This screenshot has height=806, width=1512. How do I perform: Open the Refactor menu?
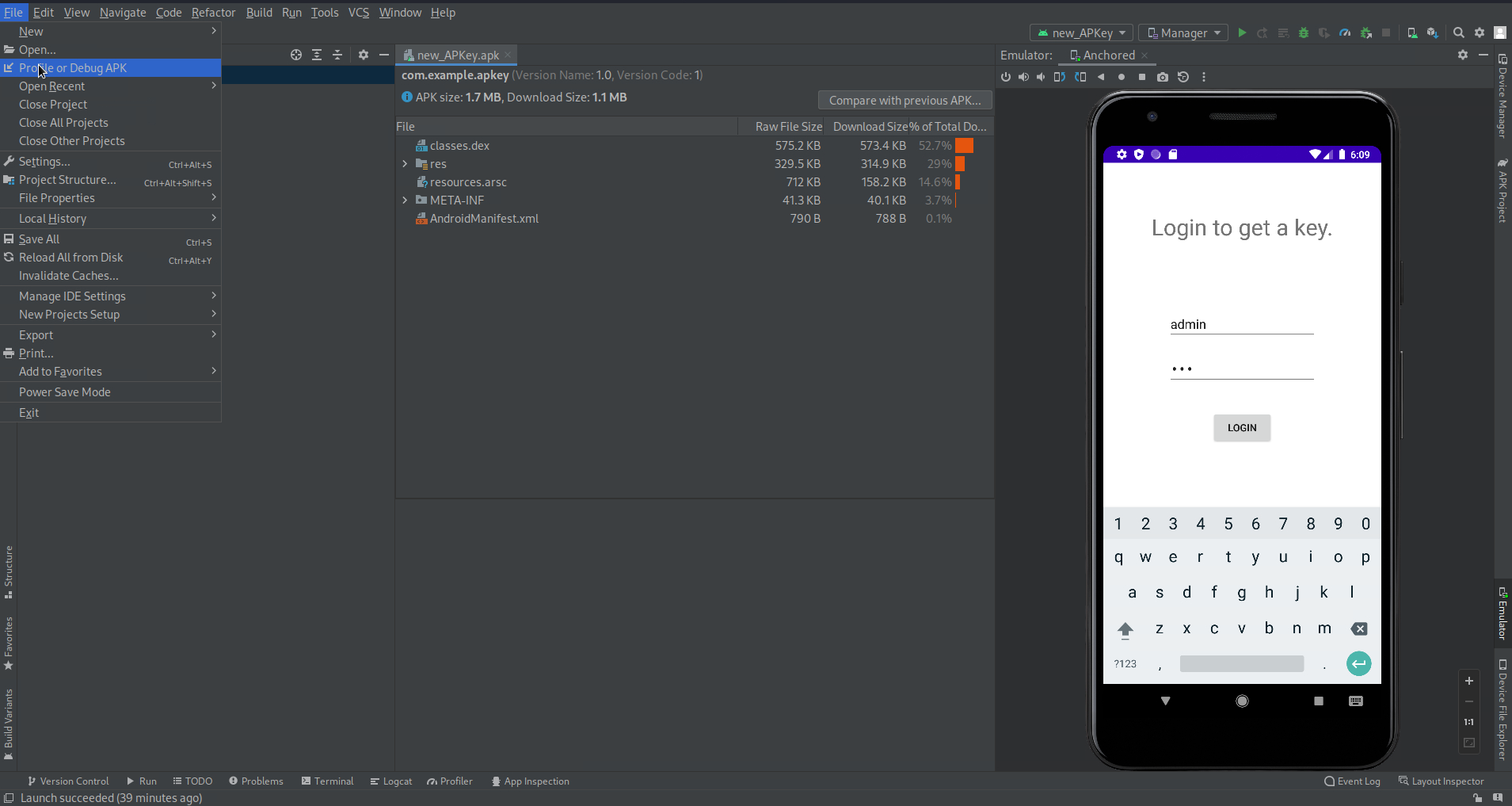tap(213, 12)
